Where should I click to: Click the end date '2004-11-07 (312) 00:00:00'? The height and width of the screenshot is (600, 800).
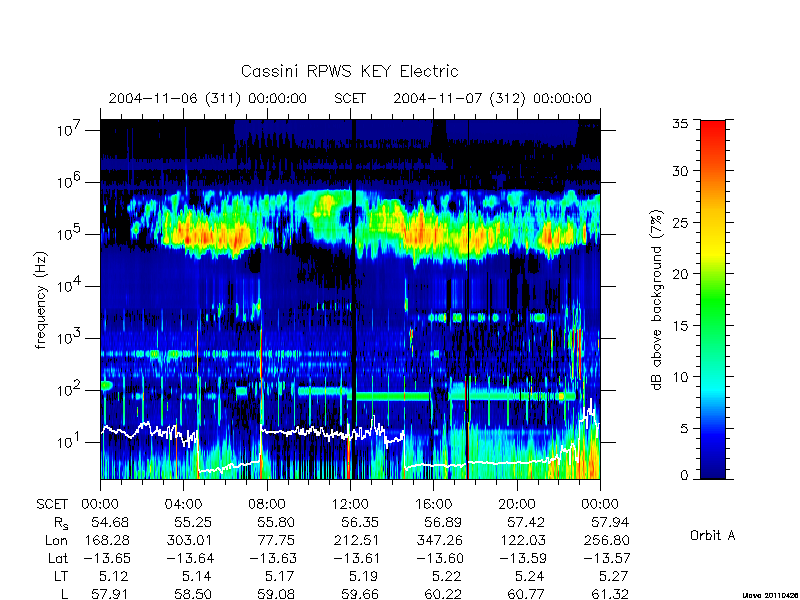[492, 98]
